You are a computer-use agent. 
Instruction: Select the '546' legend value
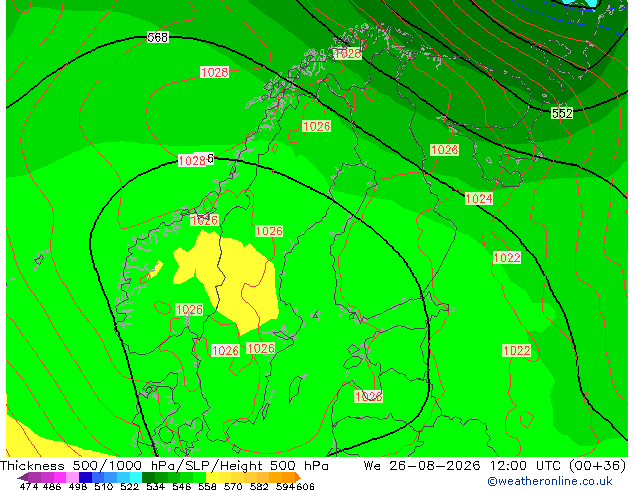pyautogui.click(x=182, y=486)
